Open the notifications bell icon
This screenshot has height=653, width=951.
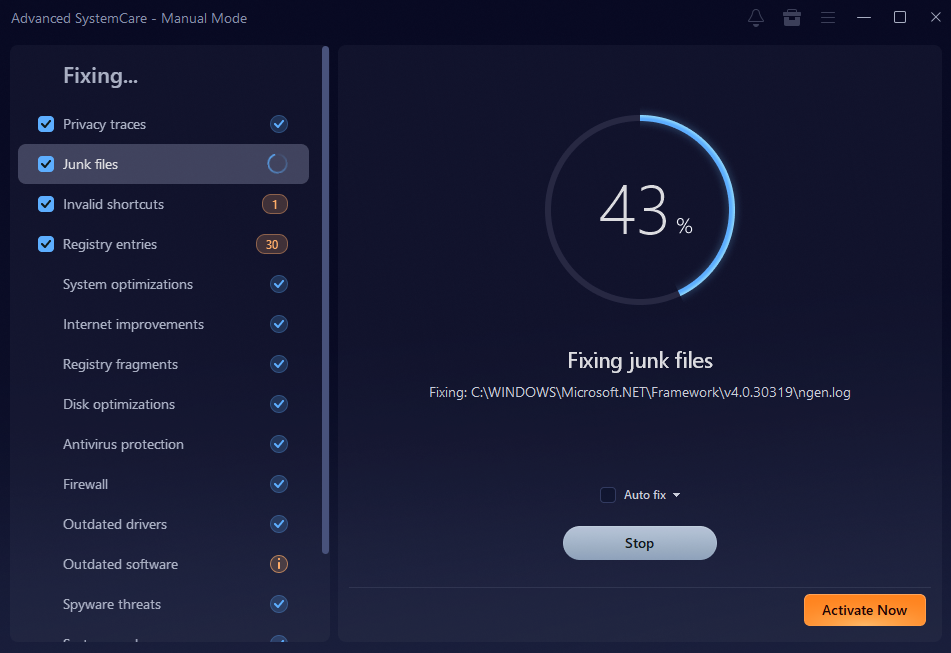click(x=756, y=17)
